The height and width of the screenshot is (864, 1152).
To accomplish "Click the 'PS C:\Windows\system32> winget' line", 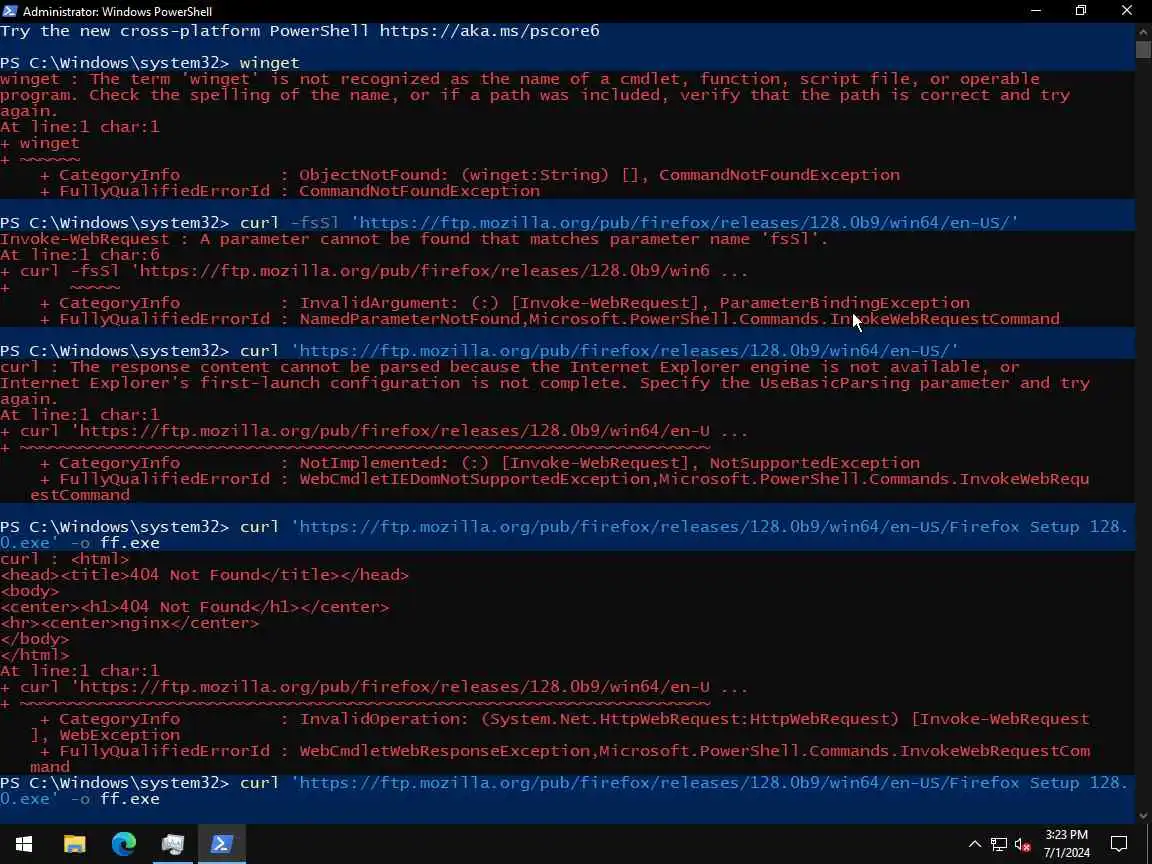I will (x=150, y=63).
